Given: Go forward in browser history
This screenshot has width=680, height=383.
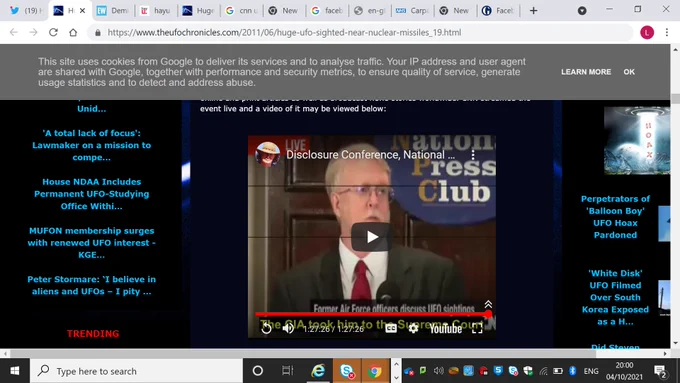Looking at the screenshot, I should pos(33,33).
